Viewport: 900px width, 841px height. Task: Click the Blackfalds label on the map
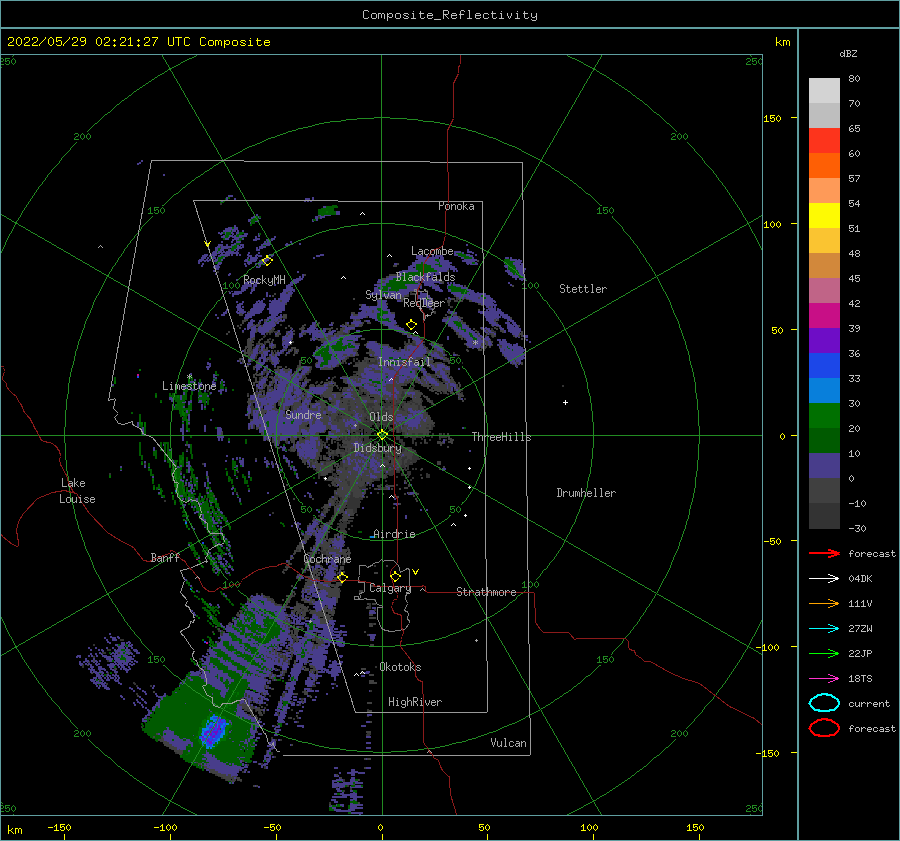[425, 277]
